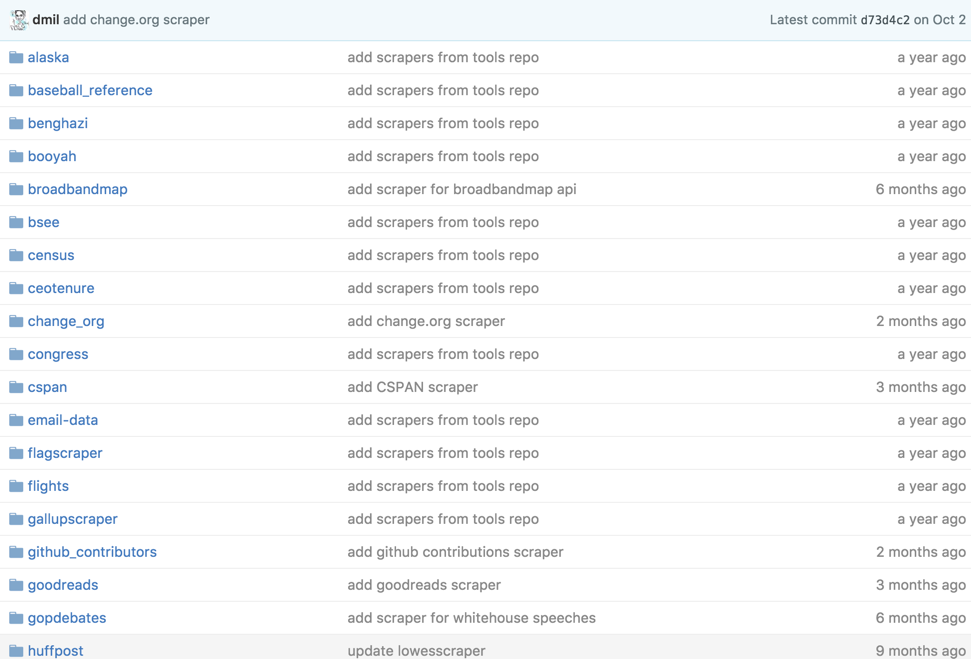Screen dimensions: 971x659
Task: Open the flagscraper folder
Action: pos(65,453)
